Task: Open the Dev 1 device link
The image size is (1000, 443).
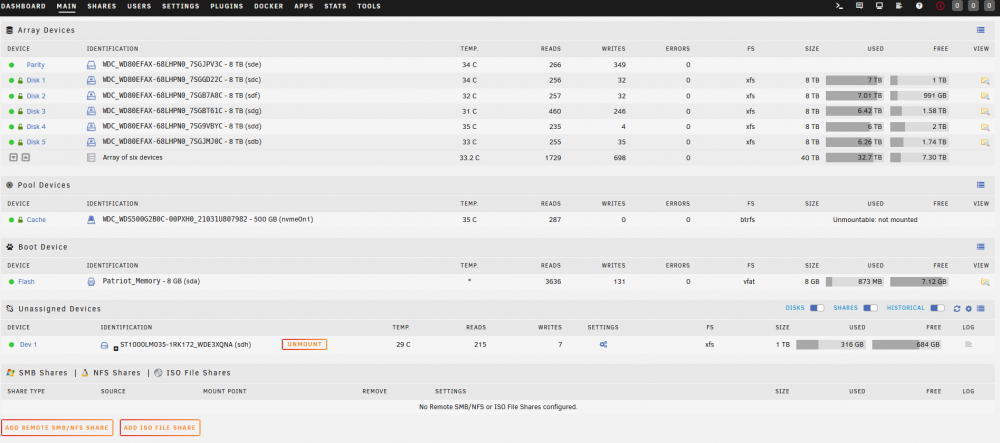Action: (28, 344)
